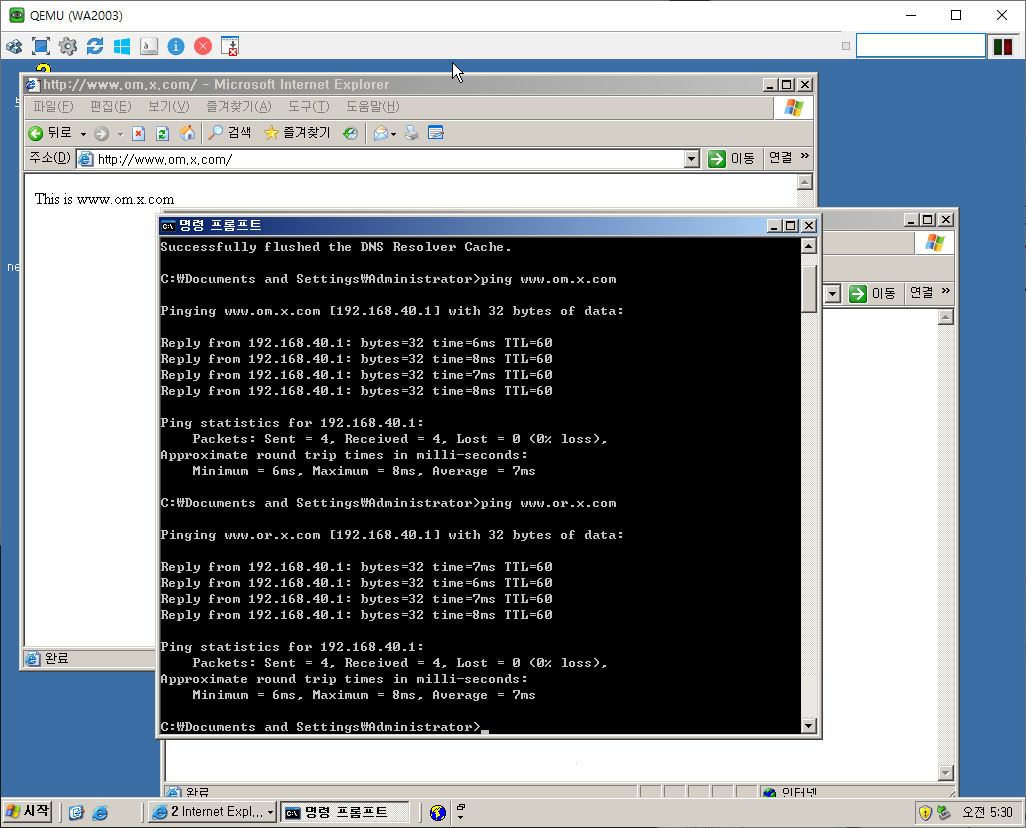Click the red-green indicator box in QEMU toolbar
1026x828 pixels.
click(1003, 46)
